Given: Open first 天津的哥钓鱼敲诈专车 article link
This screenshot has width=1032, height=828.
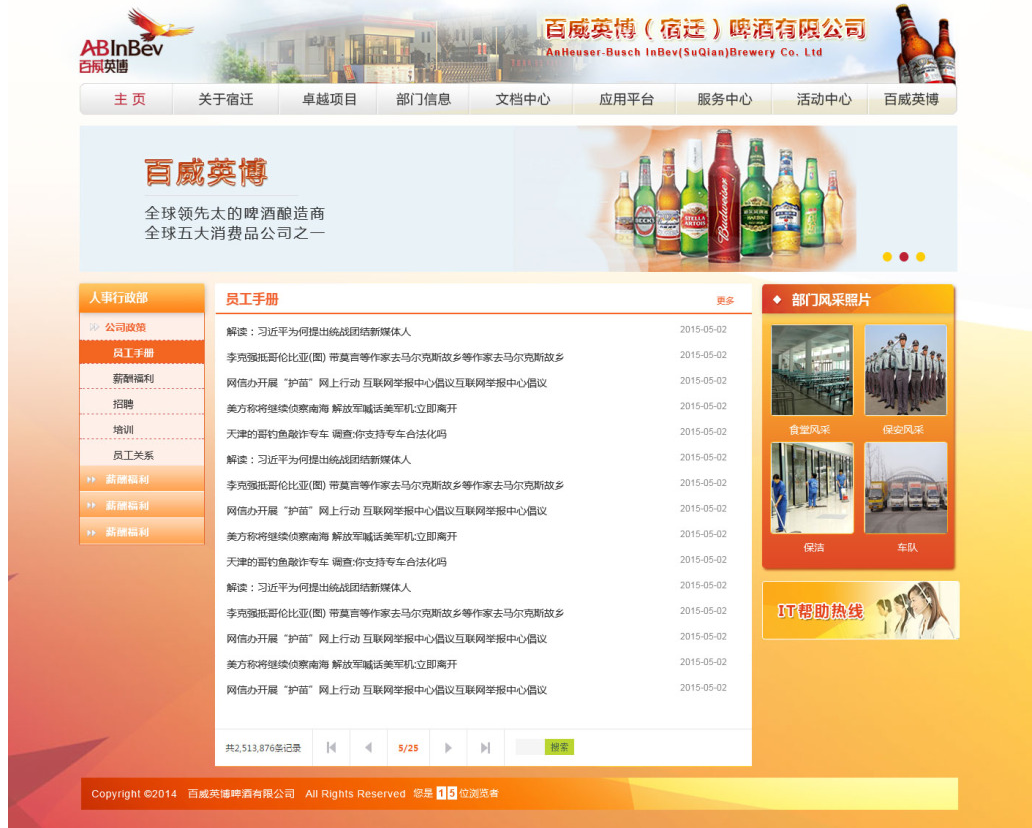Looking at the screenshot, I should click(x=336, y=434).
